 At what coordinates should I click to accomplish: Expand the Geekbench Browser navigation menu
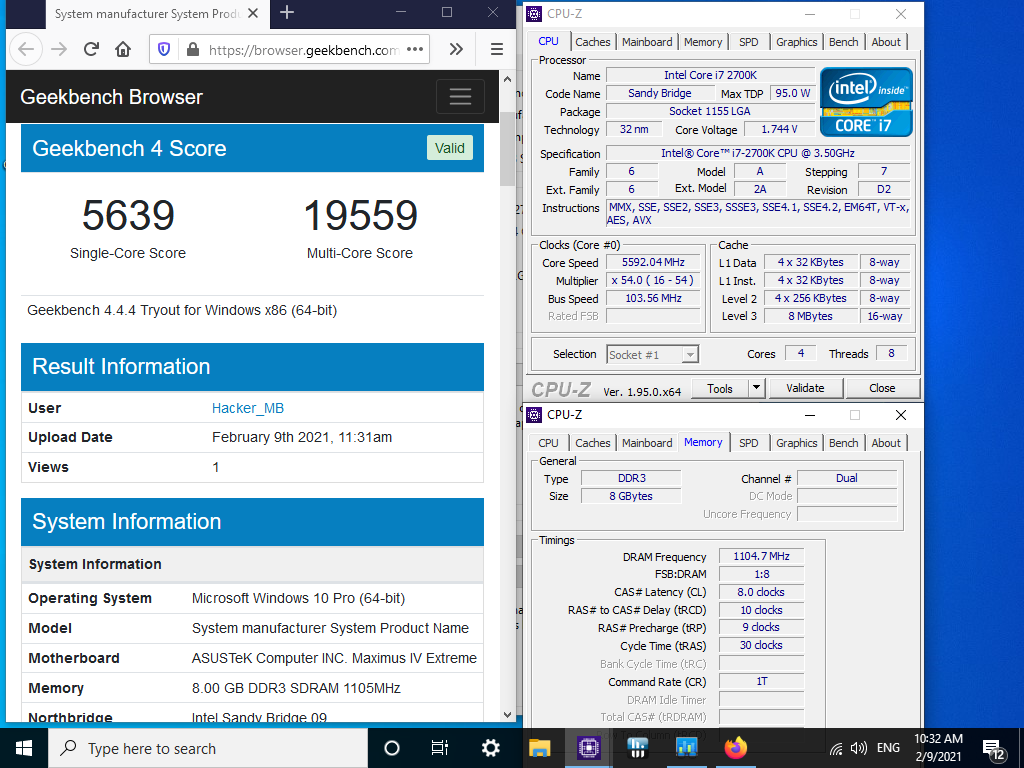[x=460, y=97]
